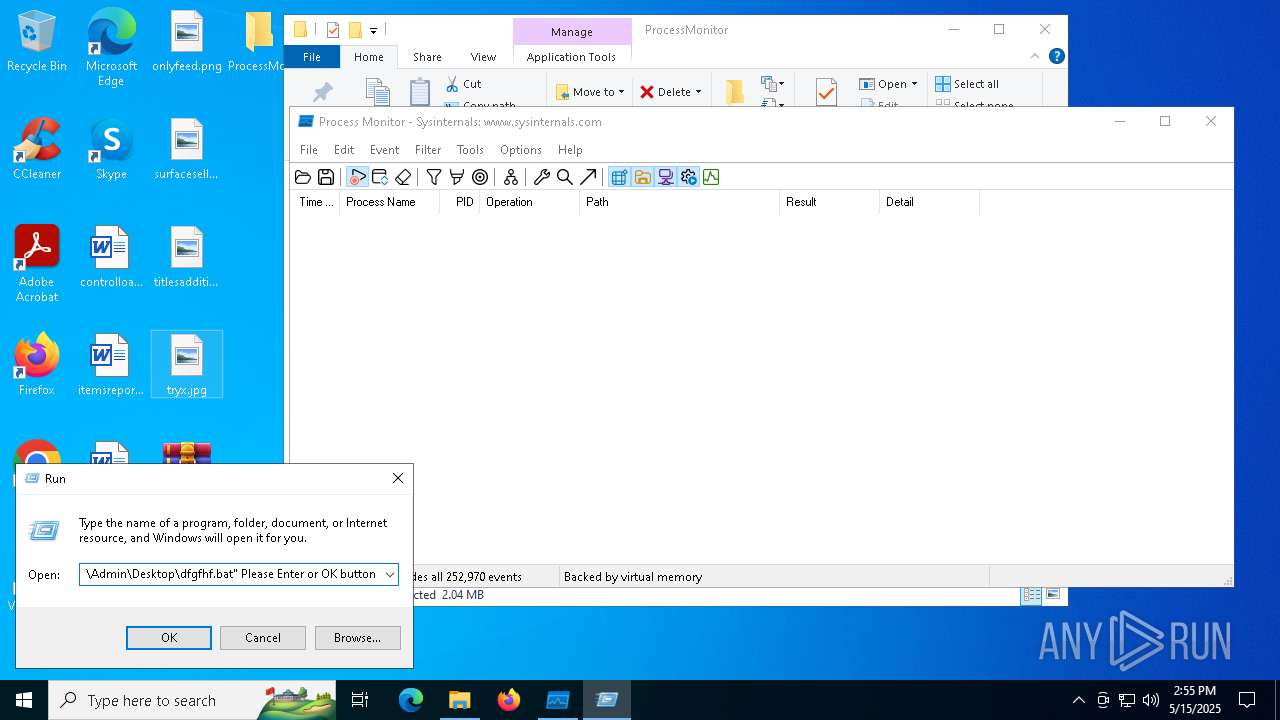
Task: Open the Filter menu
Action: click(x=428, y=150)
